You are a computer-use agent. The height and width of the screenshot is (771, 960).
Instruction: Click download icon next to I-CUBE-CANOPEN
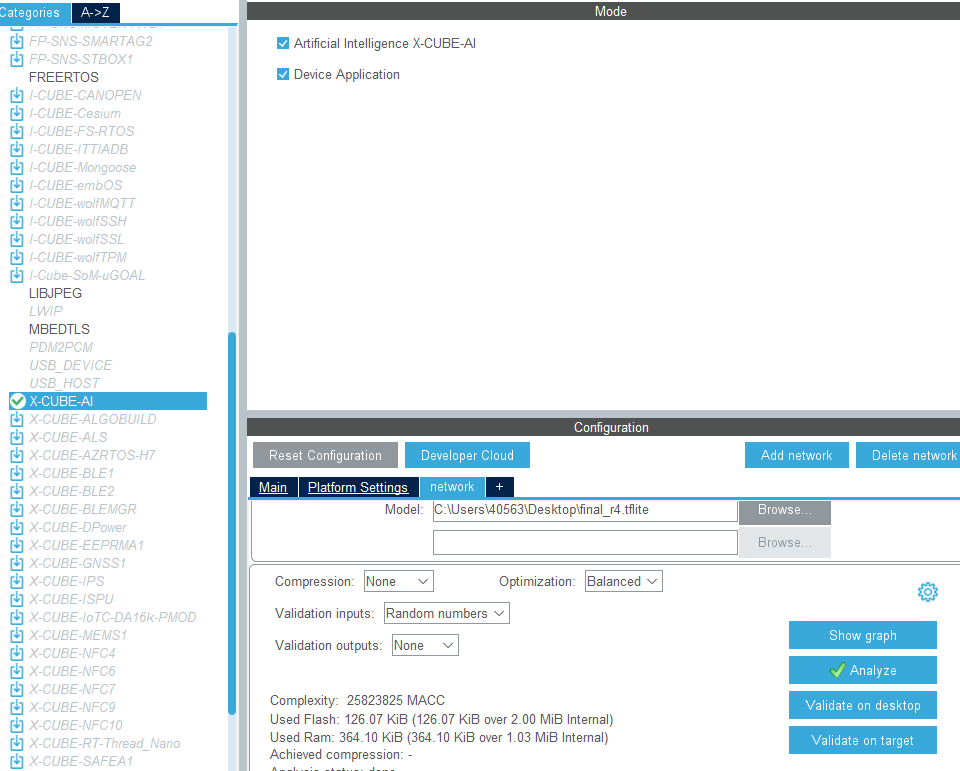point(17,96)
